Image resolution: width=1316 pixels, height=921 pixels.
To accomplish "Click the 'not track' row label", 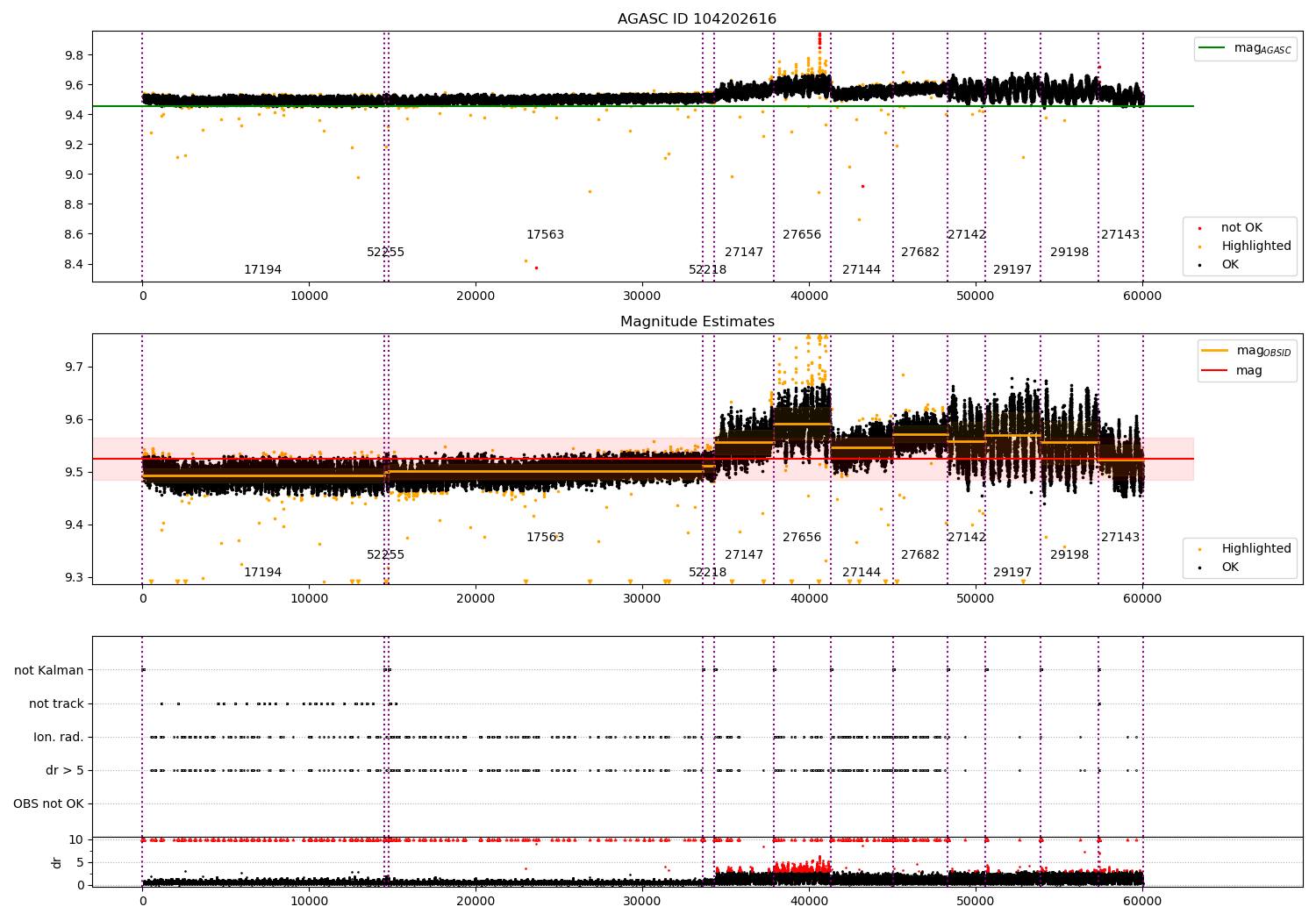I will coord(56,704).
